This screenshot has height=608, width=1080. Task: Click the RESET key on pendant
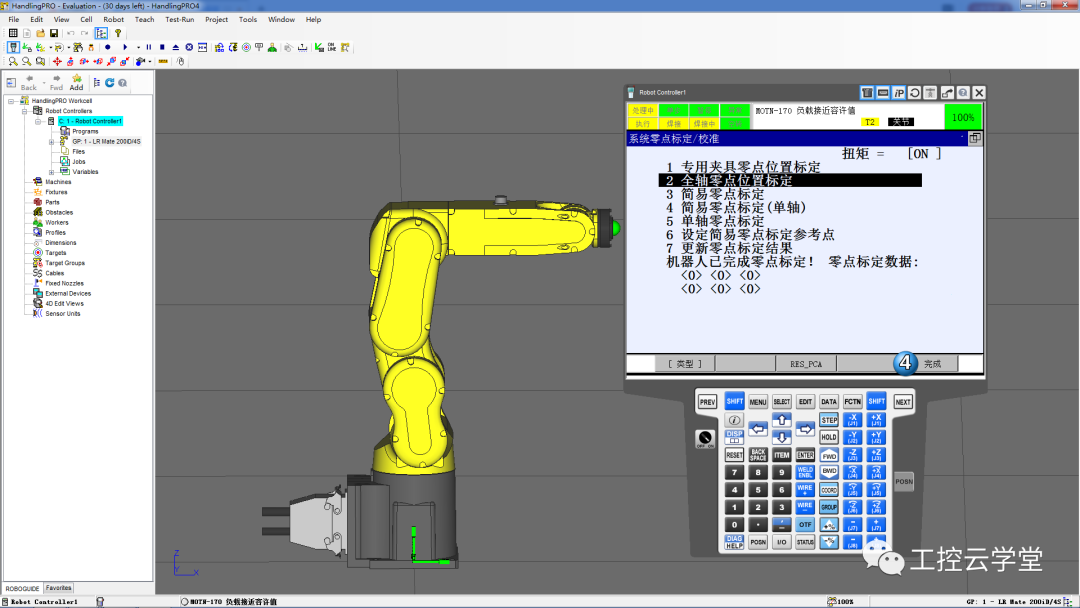[x=734, y=455]
